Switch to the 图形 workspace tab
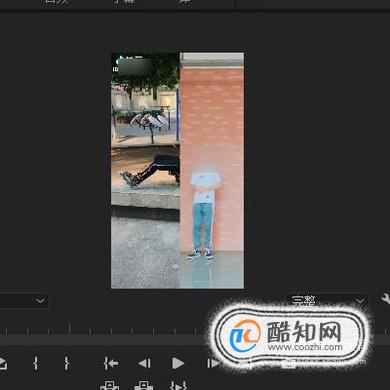This screenshot has width=390, height=390. pyautogui.click(x=56, y=1)
